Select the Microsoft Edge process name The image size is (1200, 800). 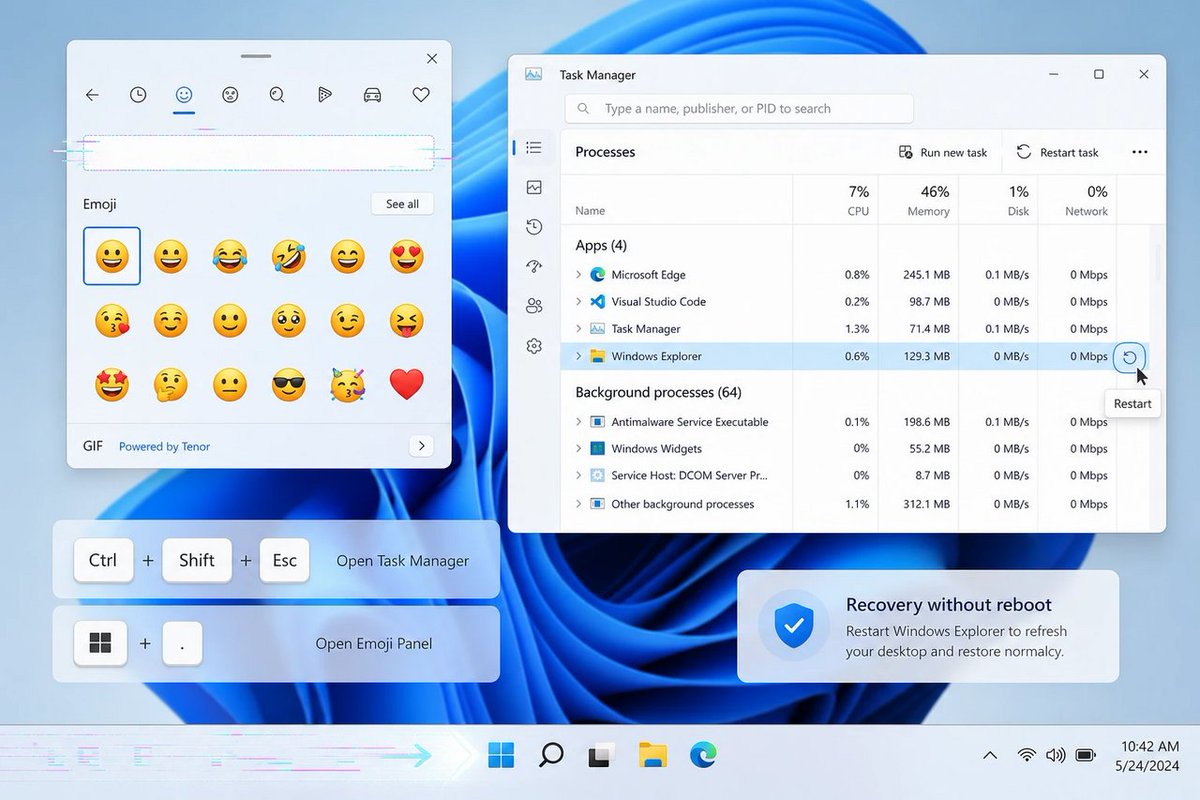click(648, 274)
